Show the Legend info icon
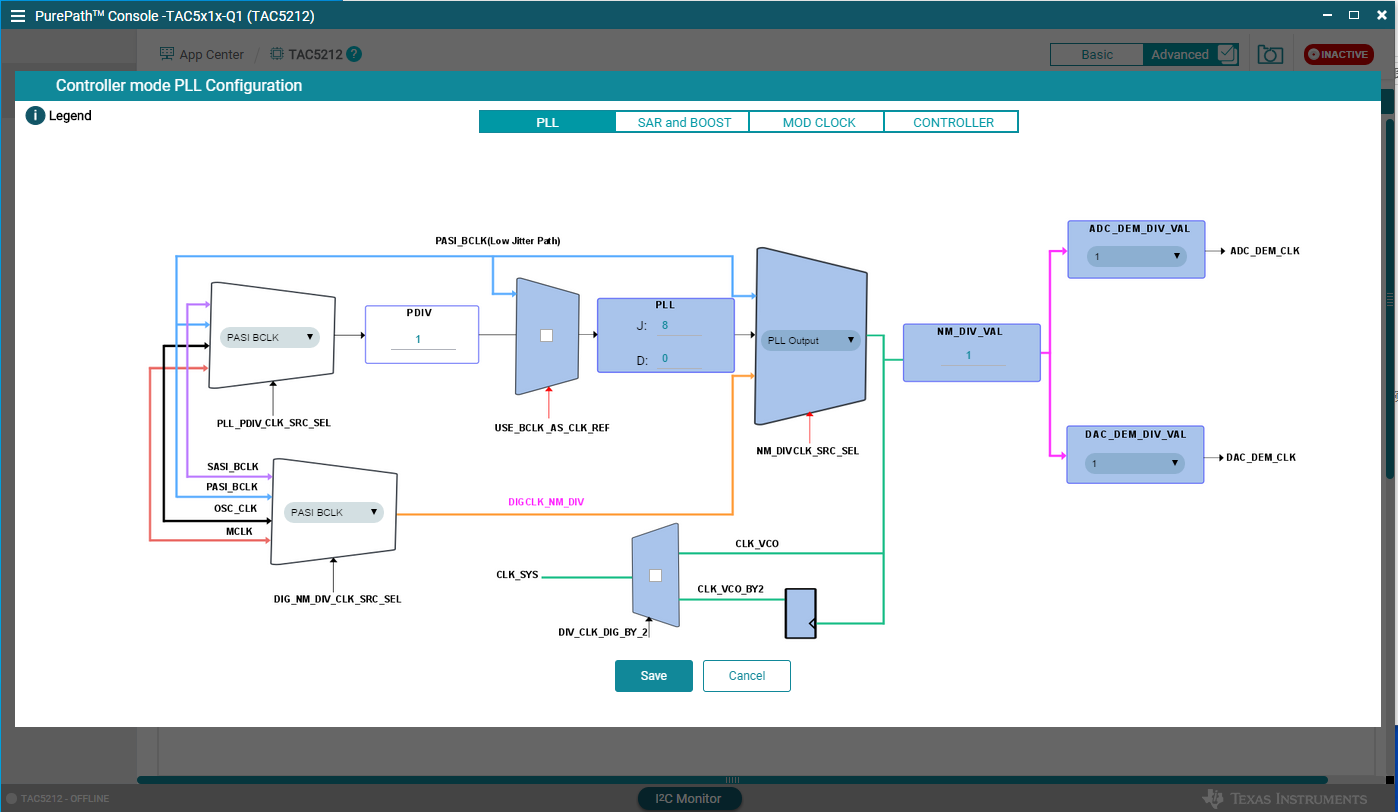1398x812 pixels. click(x=35, y=115)
